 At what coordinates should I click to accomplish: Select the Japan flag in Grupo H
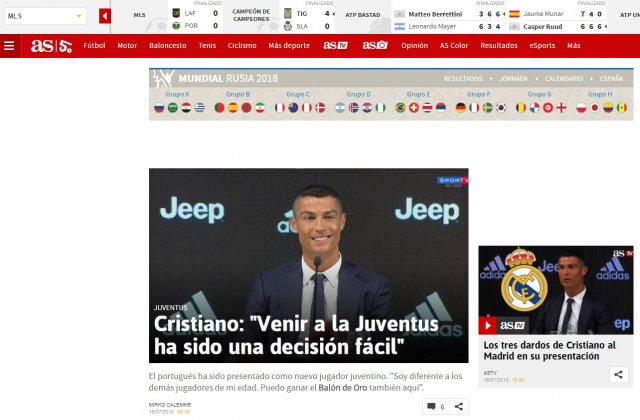coord(595,108)
